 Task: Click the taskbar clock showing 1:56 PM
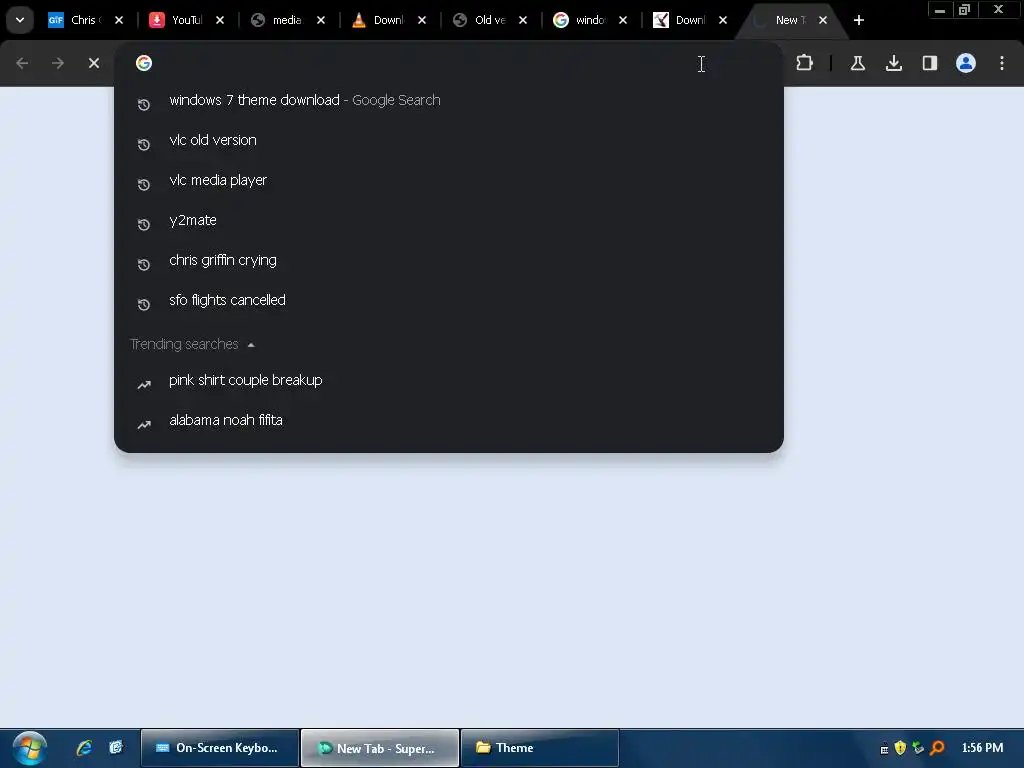click(x=982, y=748)
